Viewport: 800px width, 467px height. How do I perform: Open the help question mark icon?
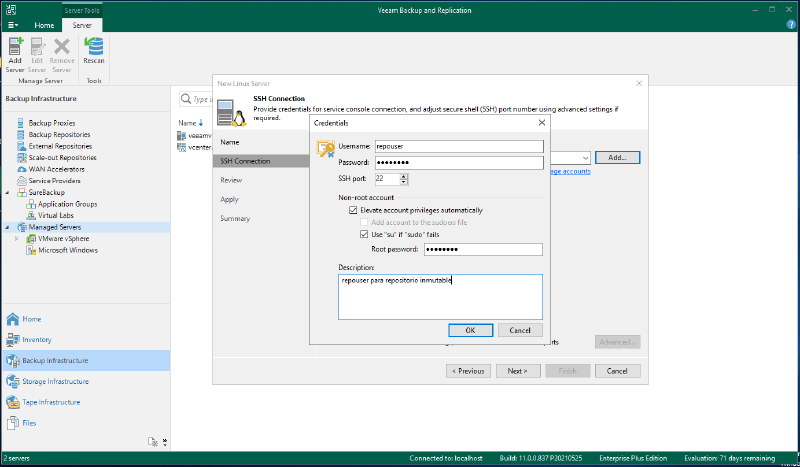point(791,24)
